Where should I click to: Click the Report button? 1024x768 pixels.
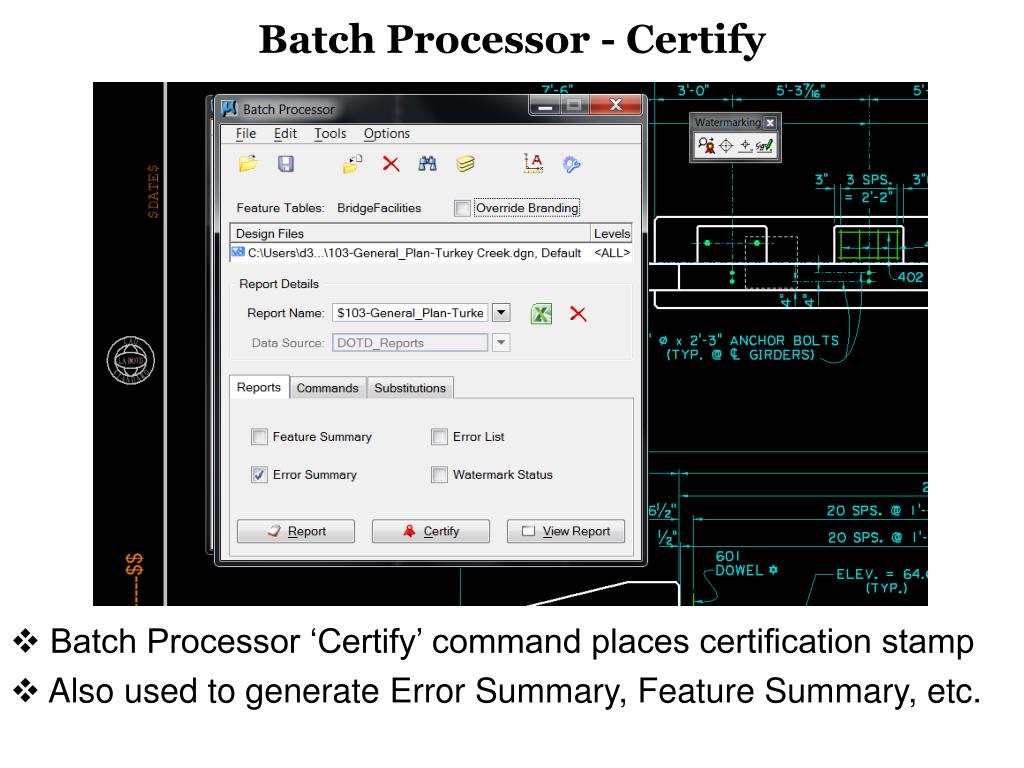[x=296, y=531]
